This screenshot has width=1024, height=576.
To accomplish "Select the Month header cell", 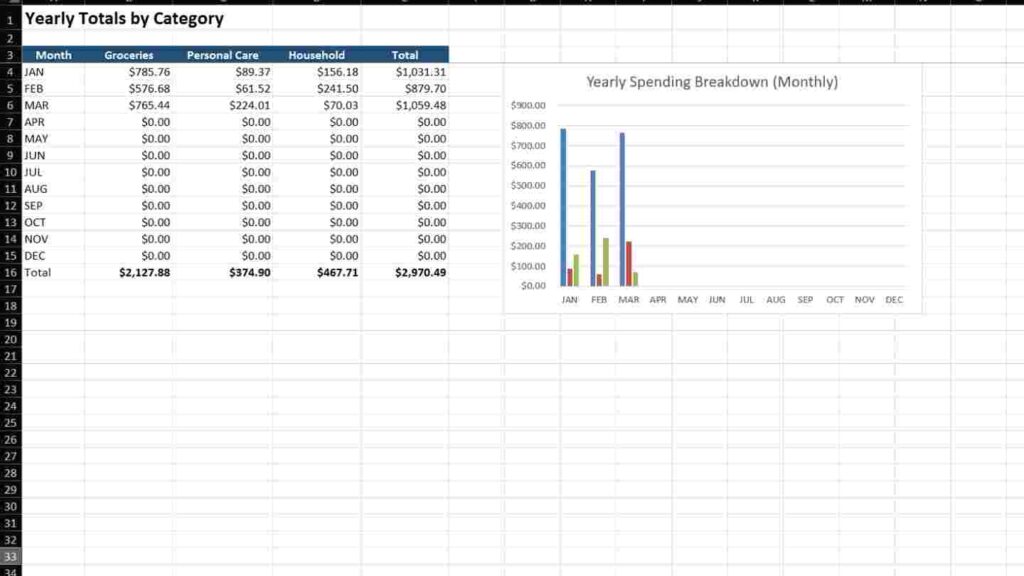I will click(54, 55).
